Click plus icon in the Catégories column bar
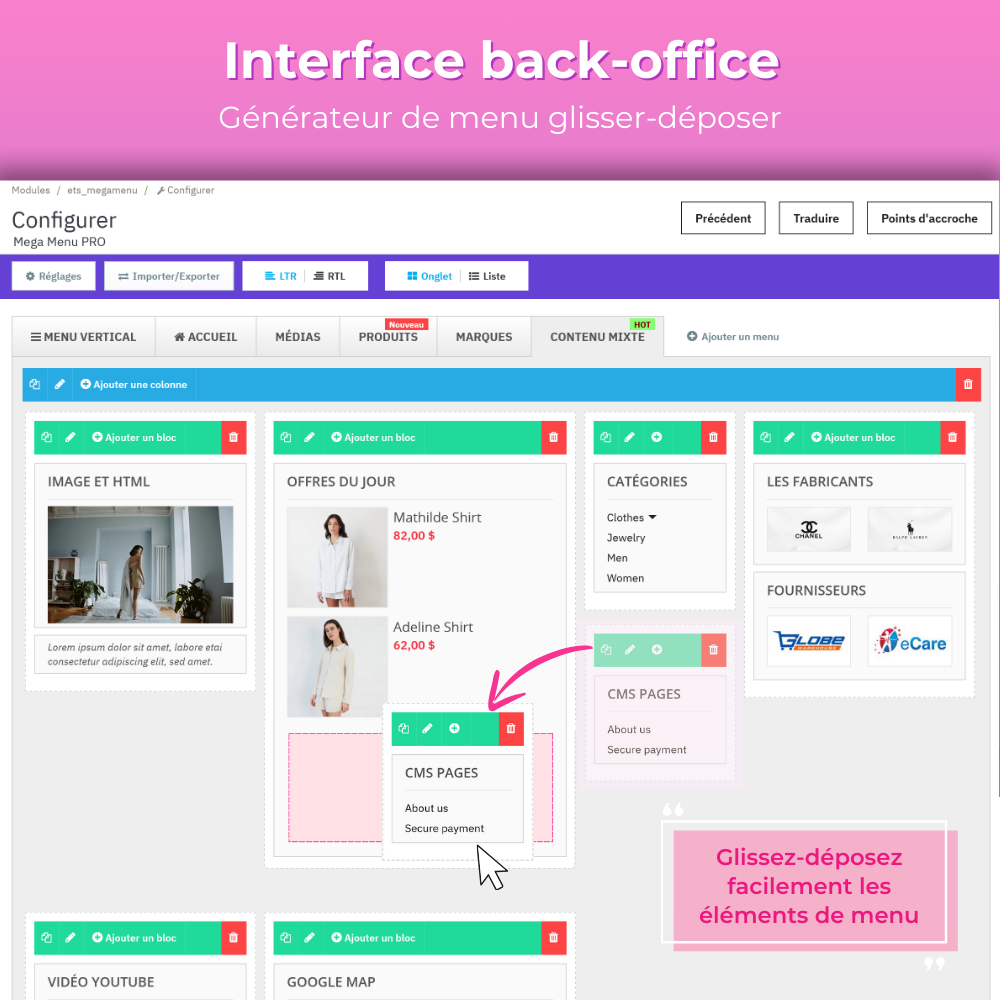This screenshot has width=1000, height=1000. click(657, 437)
